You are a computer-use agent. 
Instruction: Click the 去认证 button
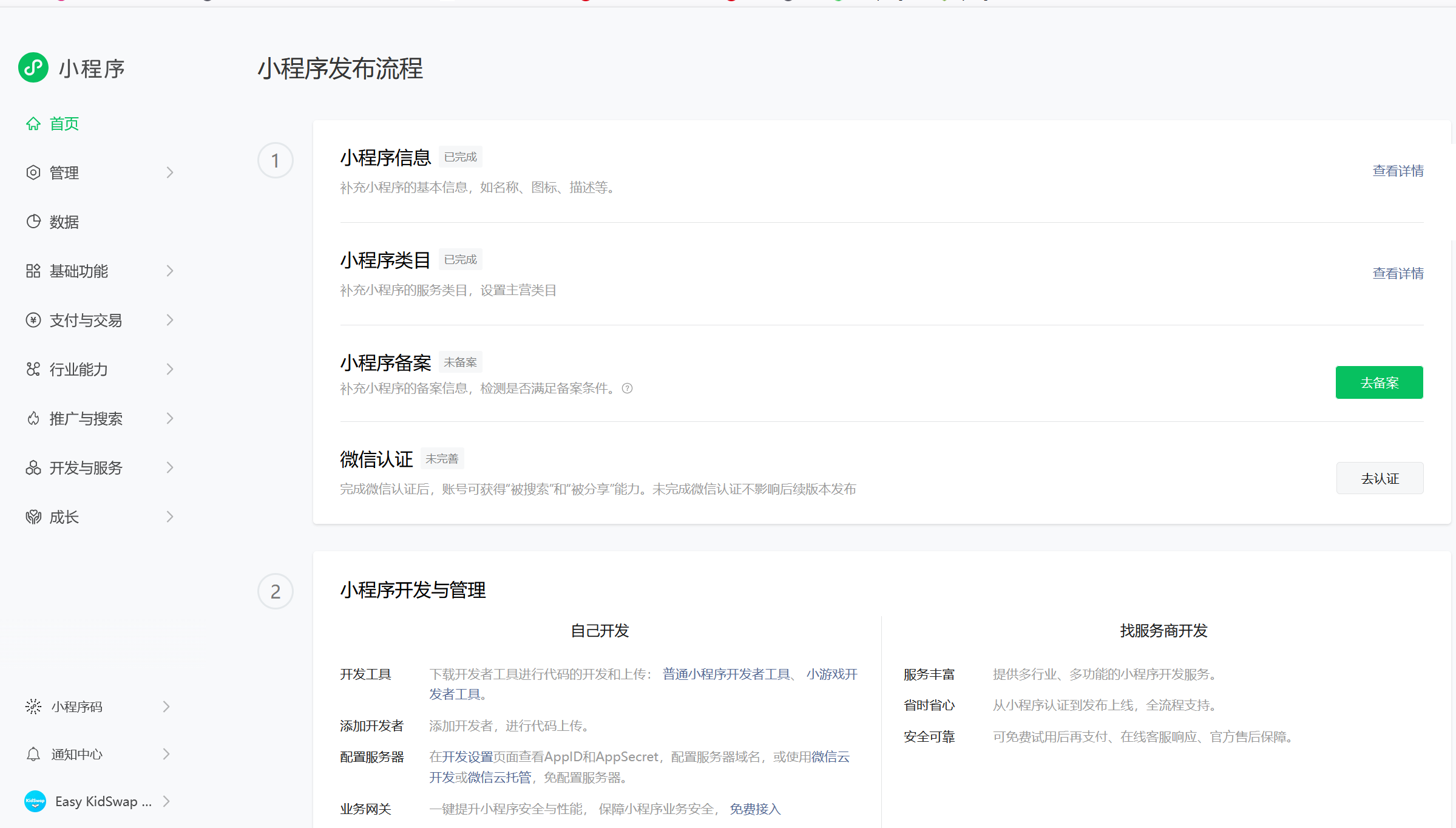[1380, 478]
